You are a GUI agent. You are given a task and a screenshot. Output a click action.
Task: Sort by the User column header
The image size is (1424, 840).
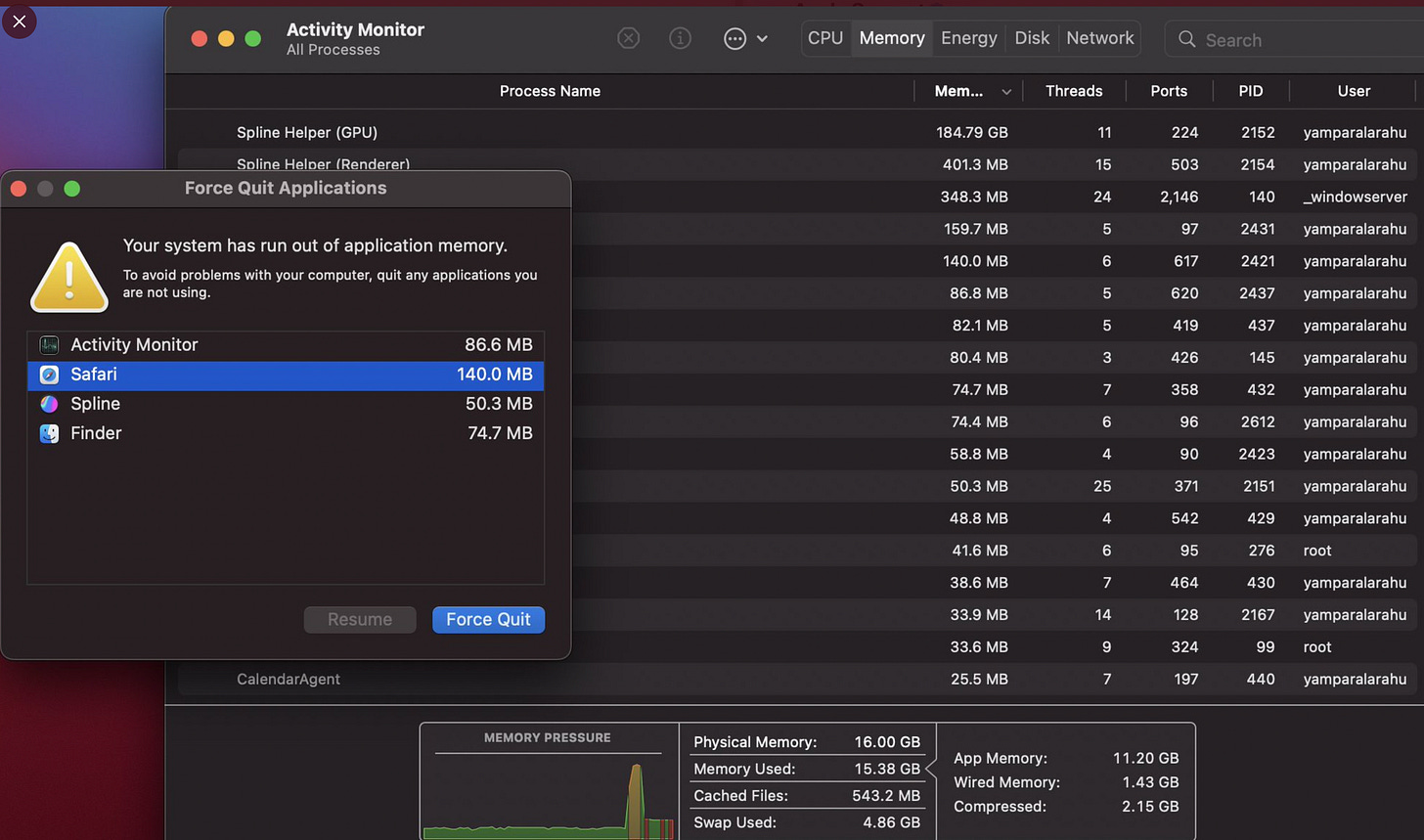point(1354,91)
